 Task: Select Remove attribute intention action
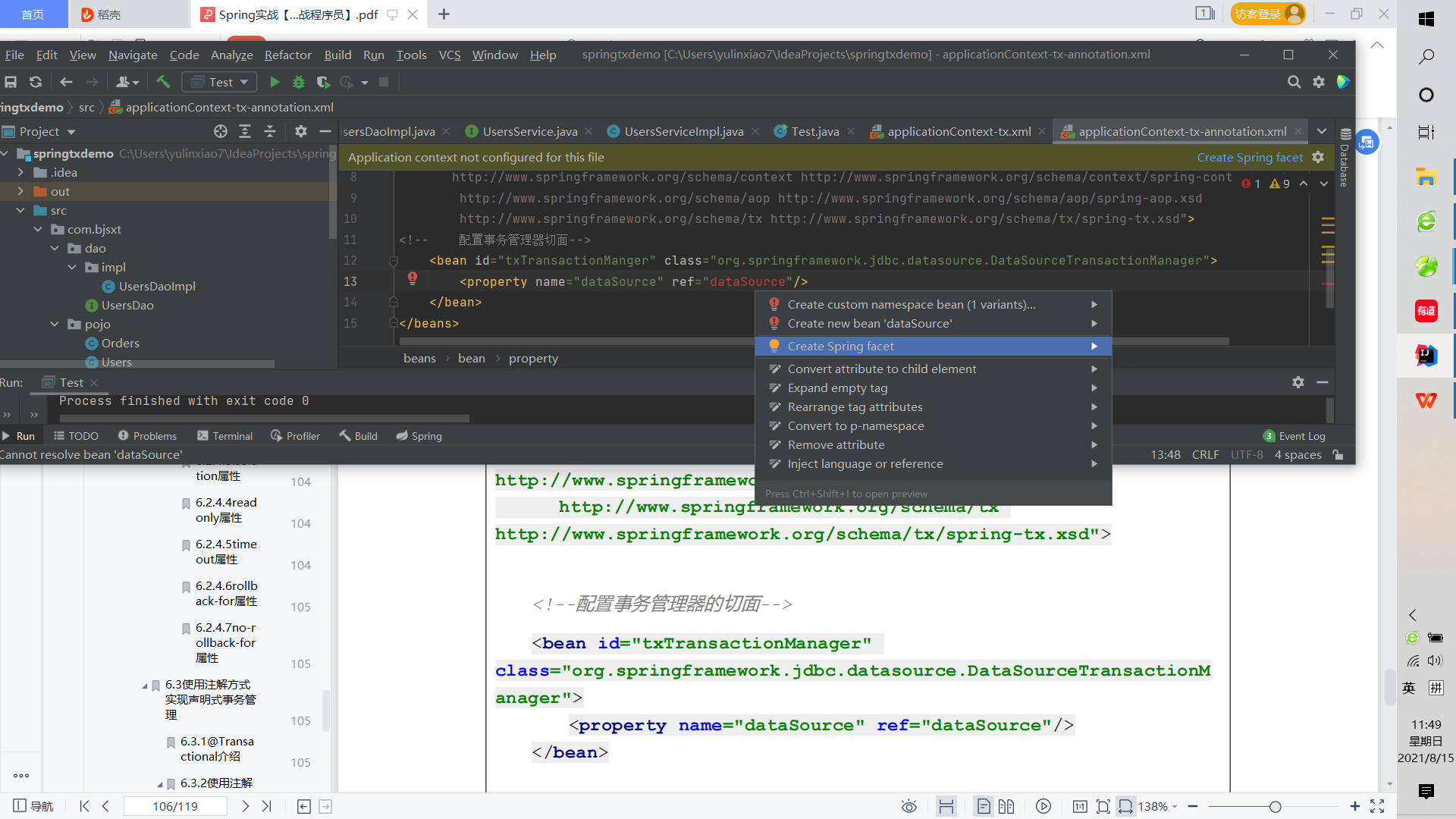tap(934, 444)
